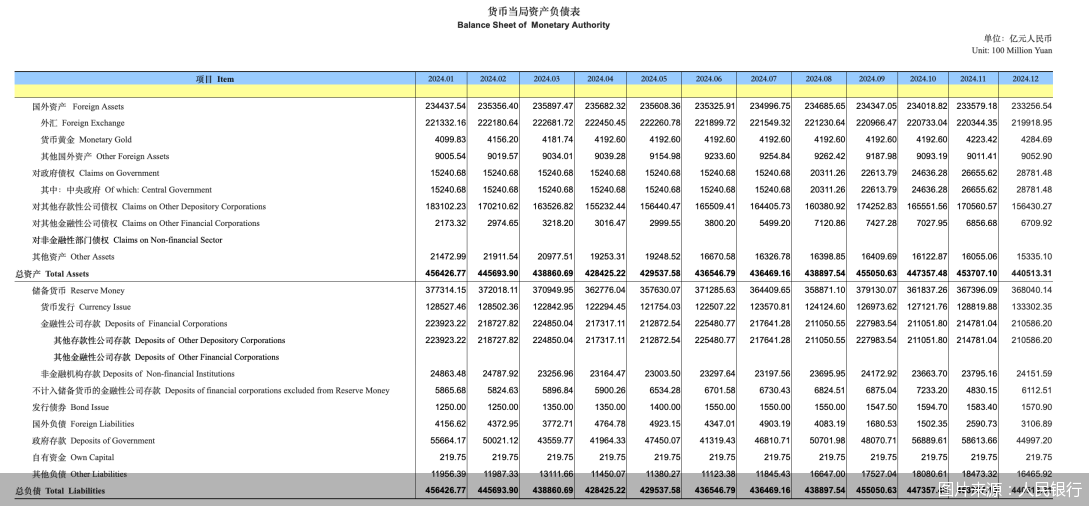Select the 2024.06 column header

(708, 79)
